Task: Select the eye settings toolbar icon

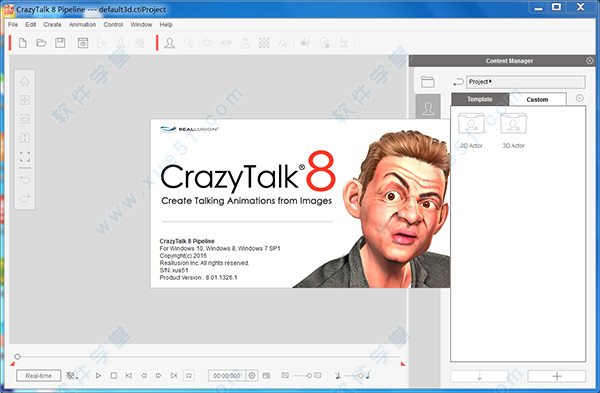Action: click(x=207, y=43)
